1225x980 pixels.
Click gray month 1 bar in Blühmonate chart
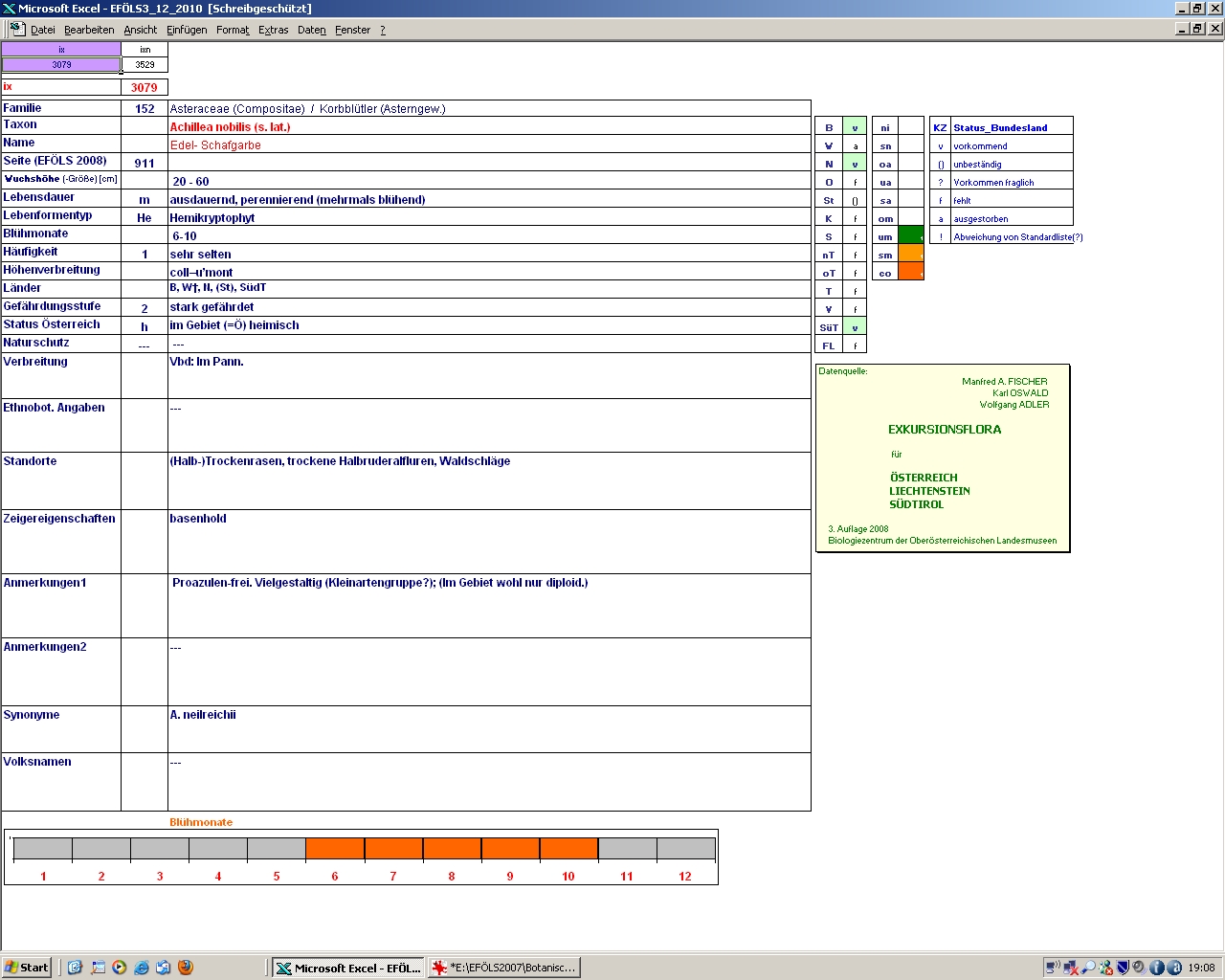coord(43,849)
